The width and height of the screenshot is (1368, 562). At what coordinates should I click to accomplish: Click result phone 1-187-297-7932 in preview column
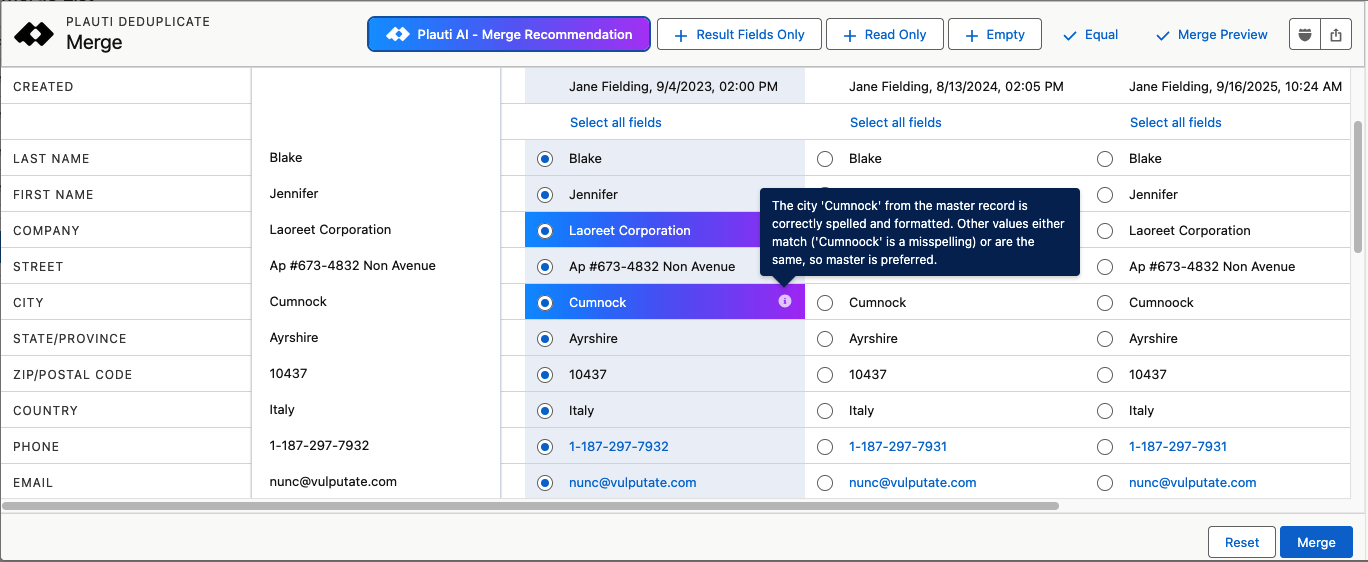(319, 445)
